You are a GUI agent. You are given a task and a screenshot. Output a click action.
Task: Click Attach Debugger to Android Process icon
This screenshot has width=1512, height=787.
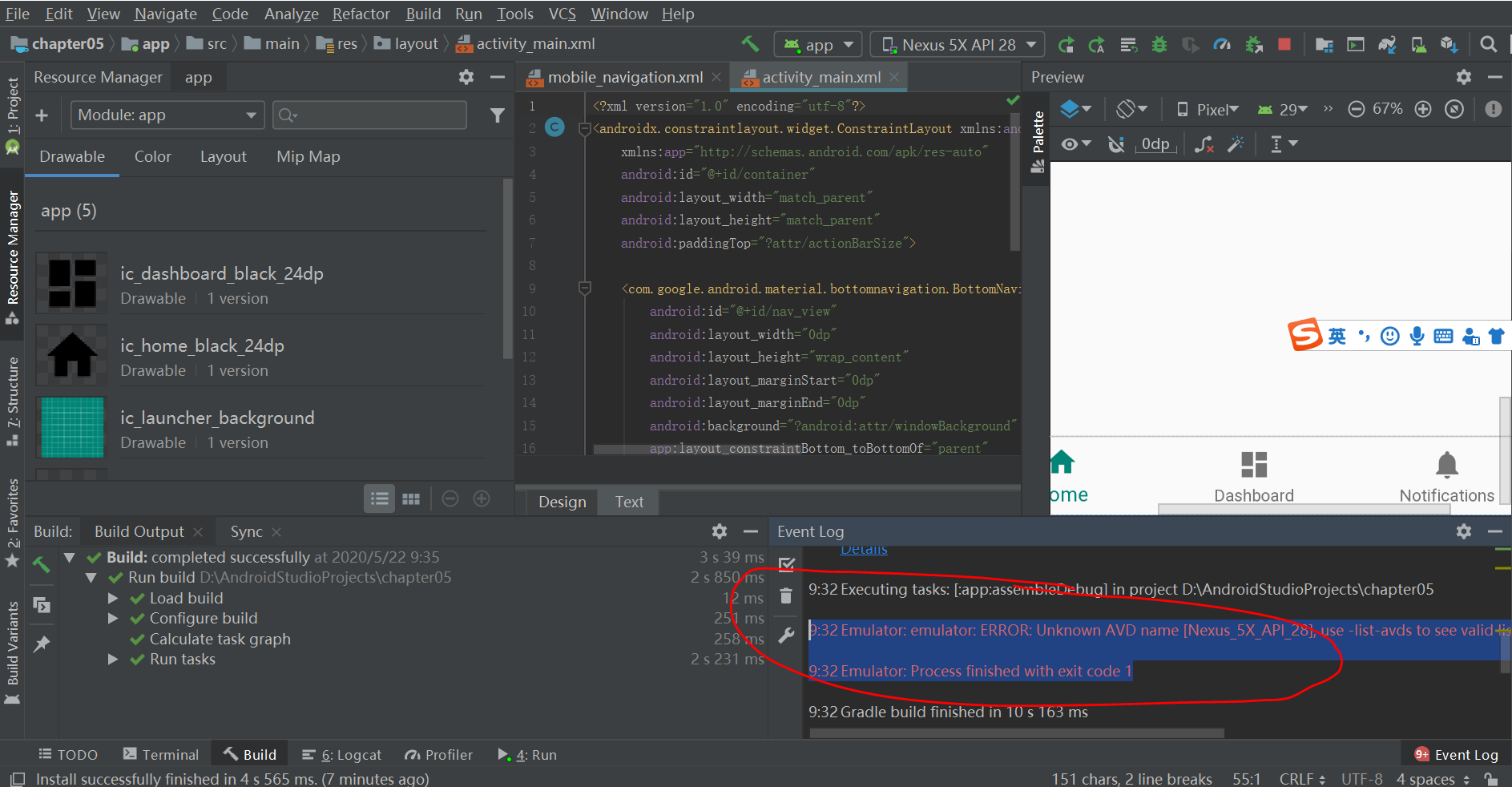click(x=1254, y=45)
